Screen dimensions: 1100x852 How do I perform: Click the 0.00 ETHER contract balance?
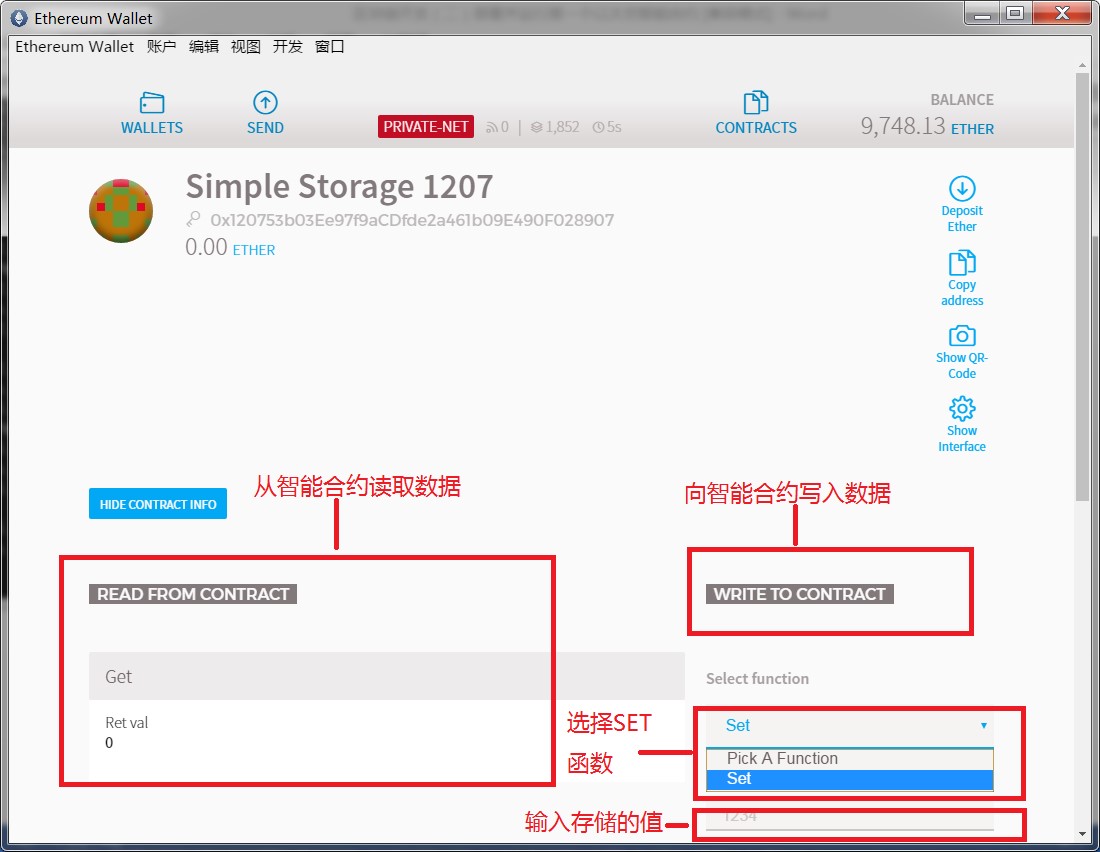(230, 248)
